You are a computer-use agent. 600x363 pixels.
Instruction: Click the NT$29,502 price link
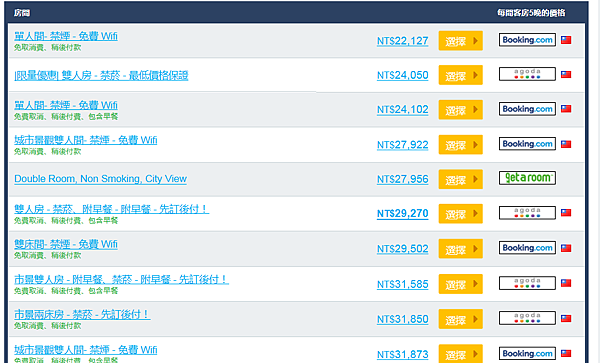point(403,249)
